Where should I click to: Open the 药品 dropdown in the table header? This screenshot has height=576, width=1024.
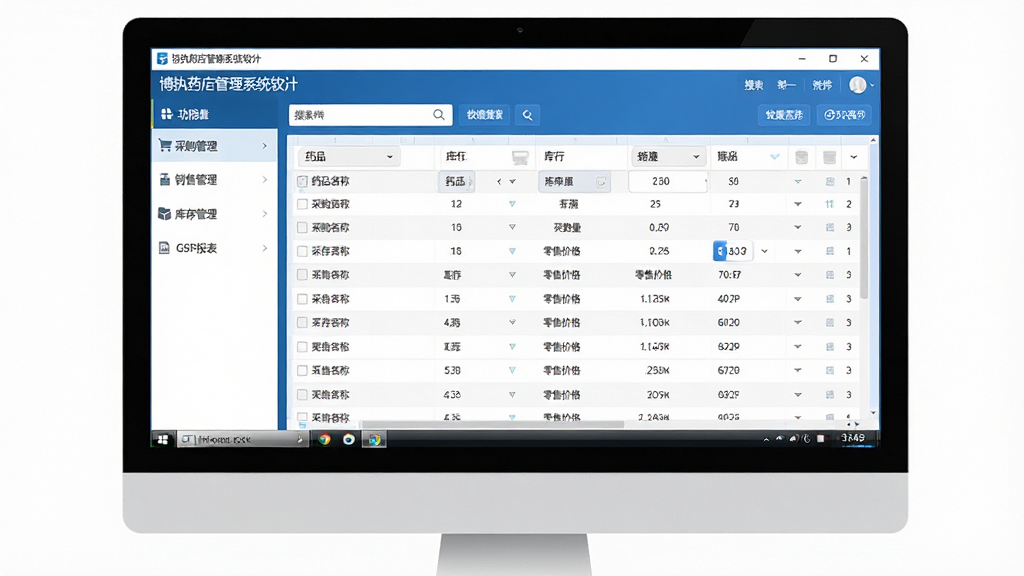(348, 157)
